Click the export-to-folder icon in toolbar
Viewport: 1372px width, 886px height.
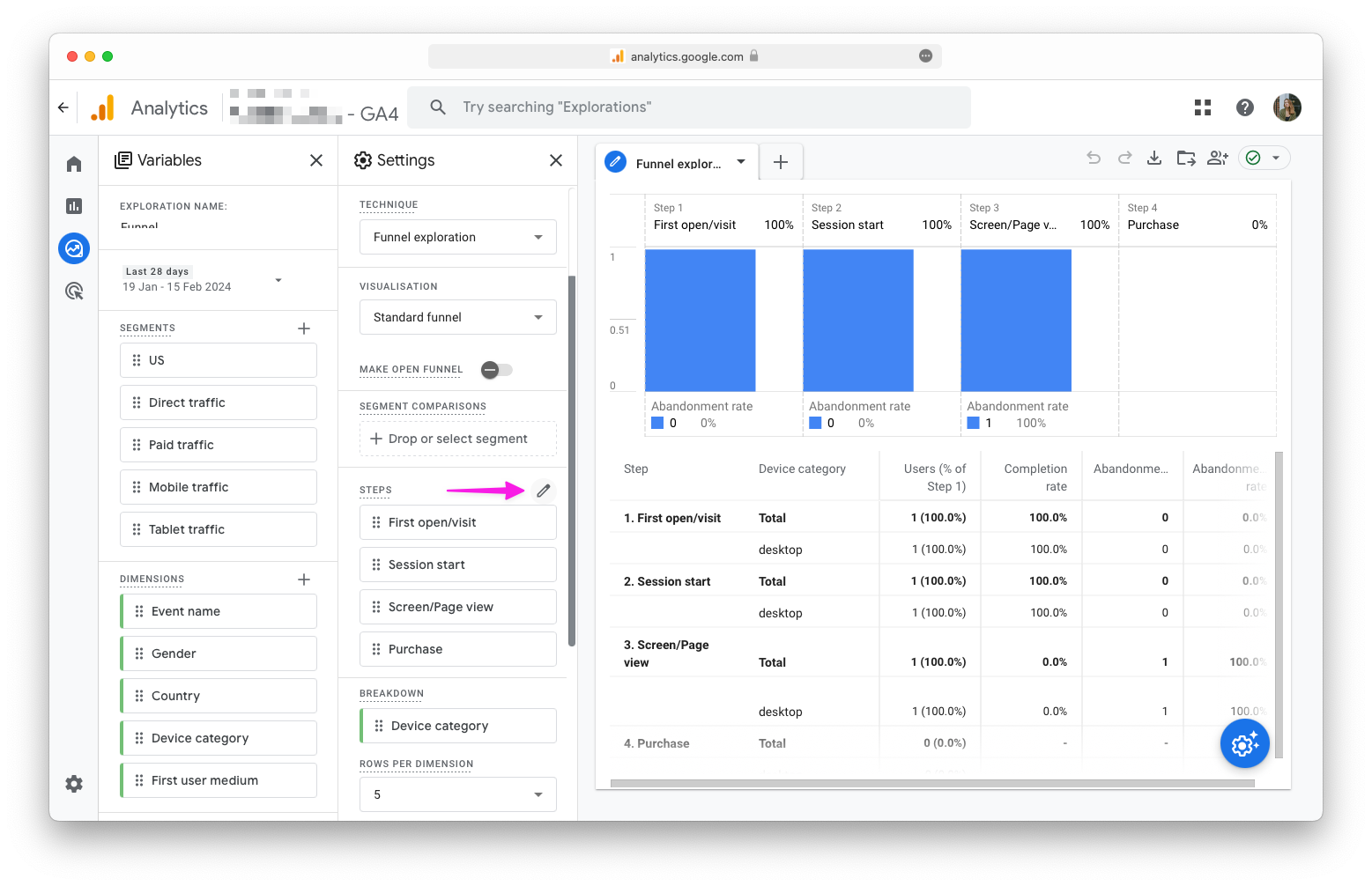[1186, 158]
